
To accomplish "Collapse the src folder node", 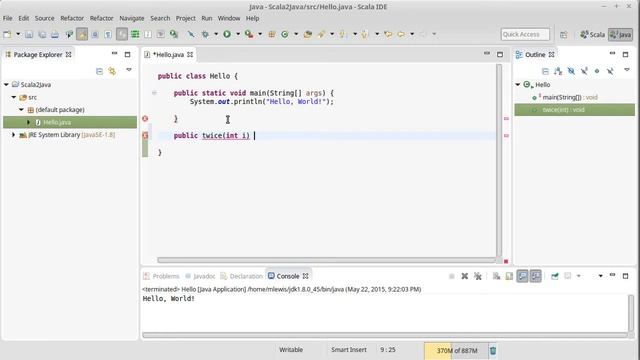I will [x=14, y=97].
